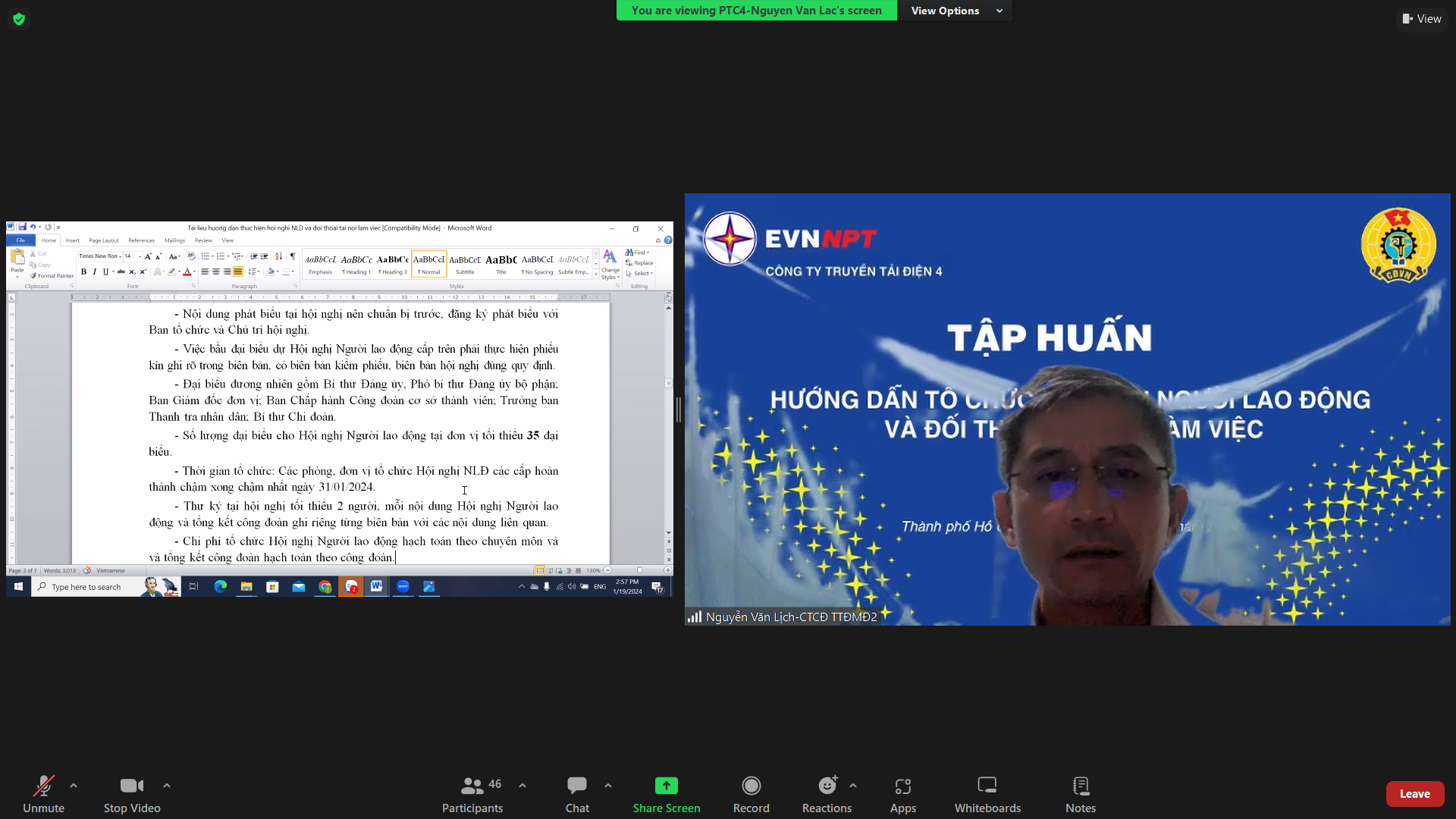Screen dimensions: 1456x819
Task: Click the green encryption shield icon
Action: [19, 19]
